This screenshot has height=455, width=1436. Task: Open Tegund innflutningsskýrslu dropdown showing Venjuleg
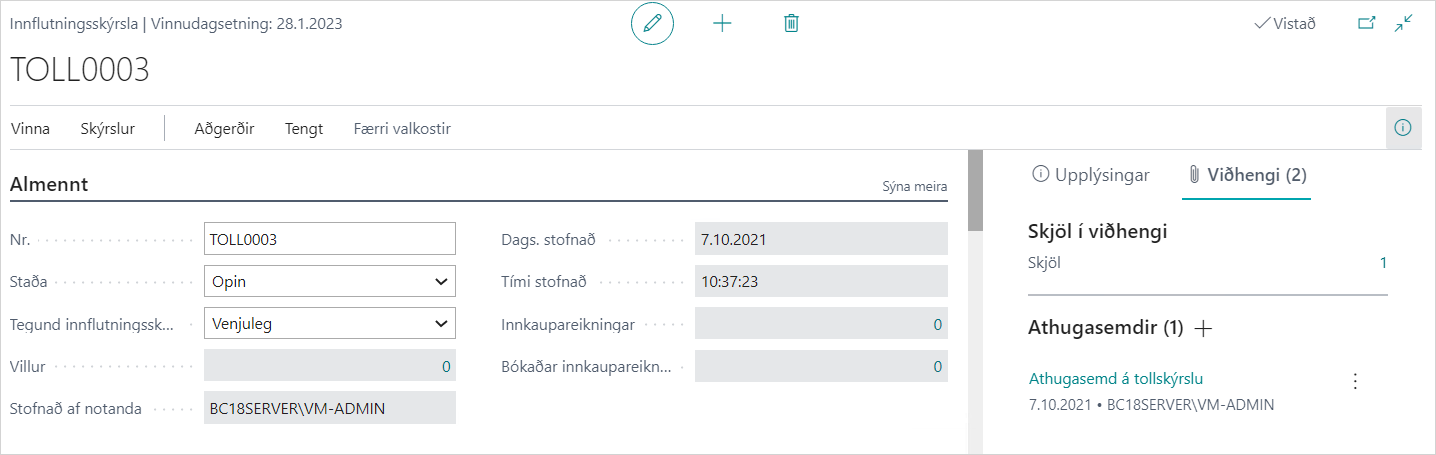(329, 323)
